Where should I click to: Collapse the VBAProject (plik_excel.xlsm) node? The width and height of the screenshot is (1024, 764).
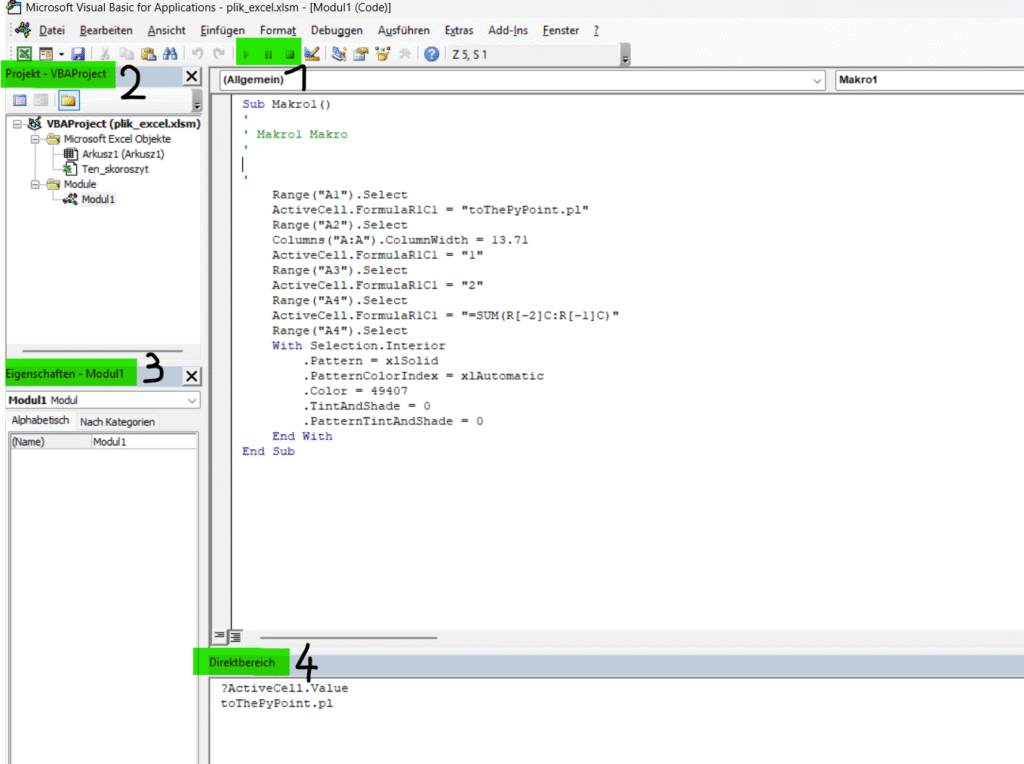[x=17, y=123]
